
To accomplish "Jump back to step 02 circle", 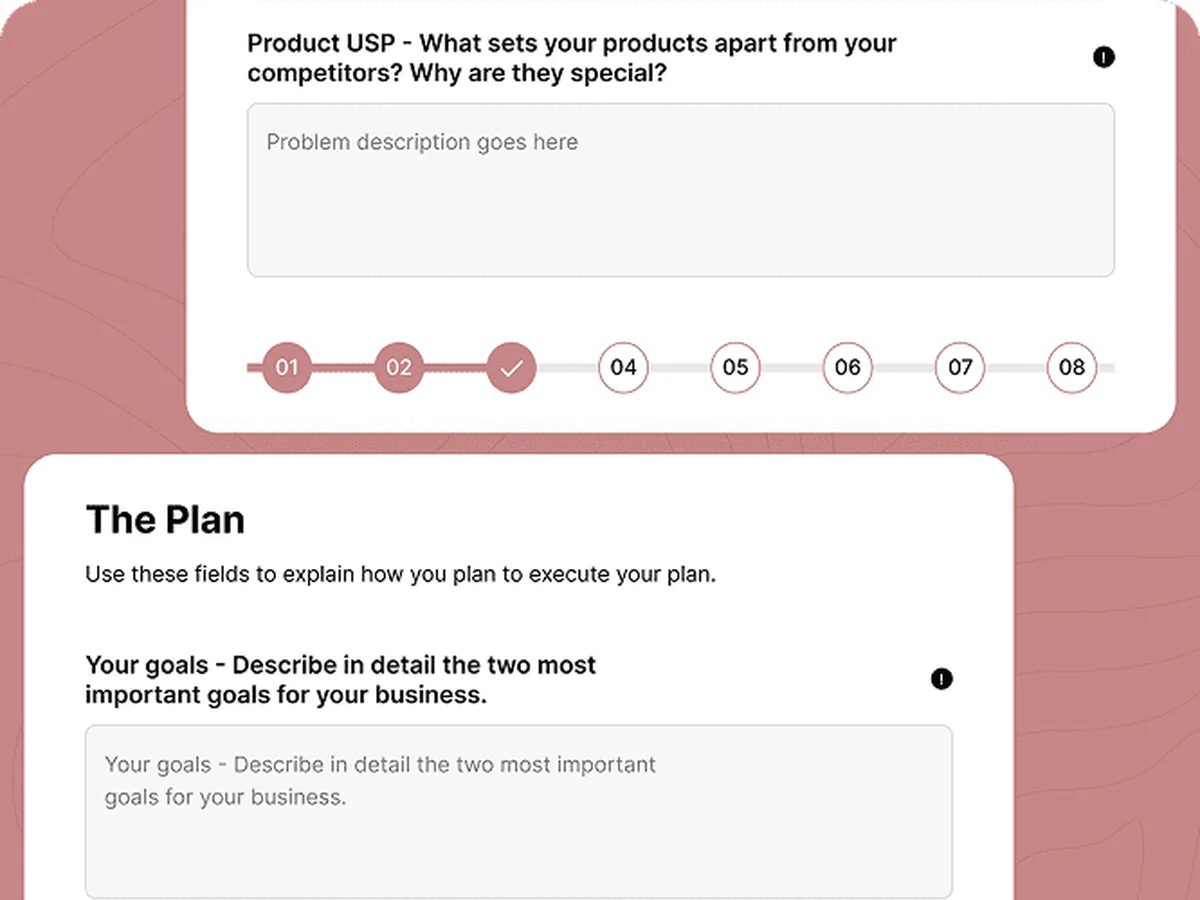I will pyautogui.click(x=398, y=368).
